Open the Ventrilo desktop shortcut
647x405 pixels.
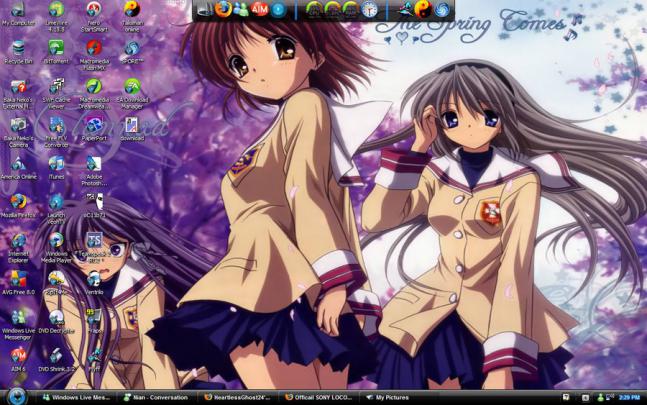[x=94, y=283]
